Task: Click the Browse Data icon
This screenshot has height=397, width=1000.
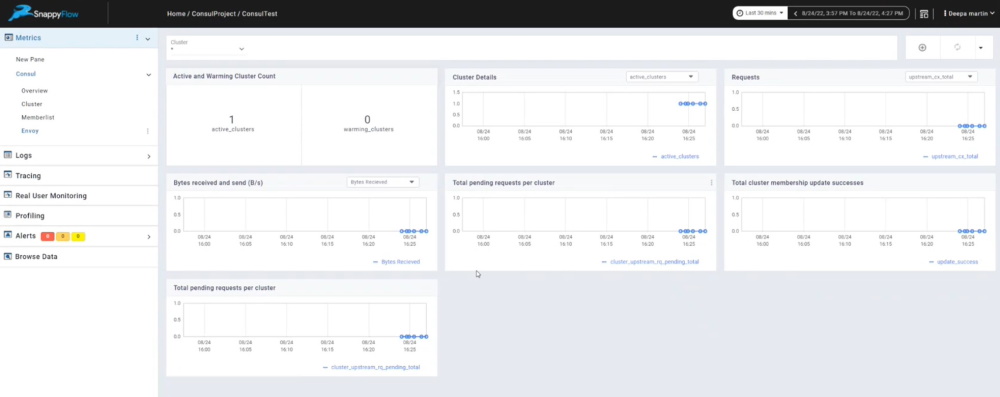Action: point(8,256)
